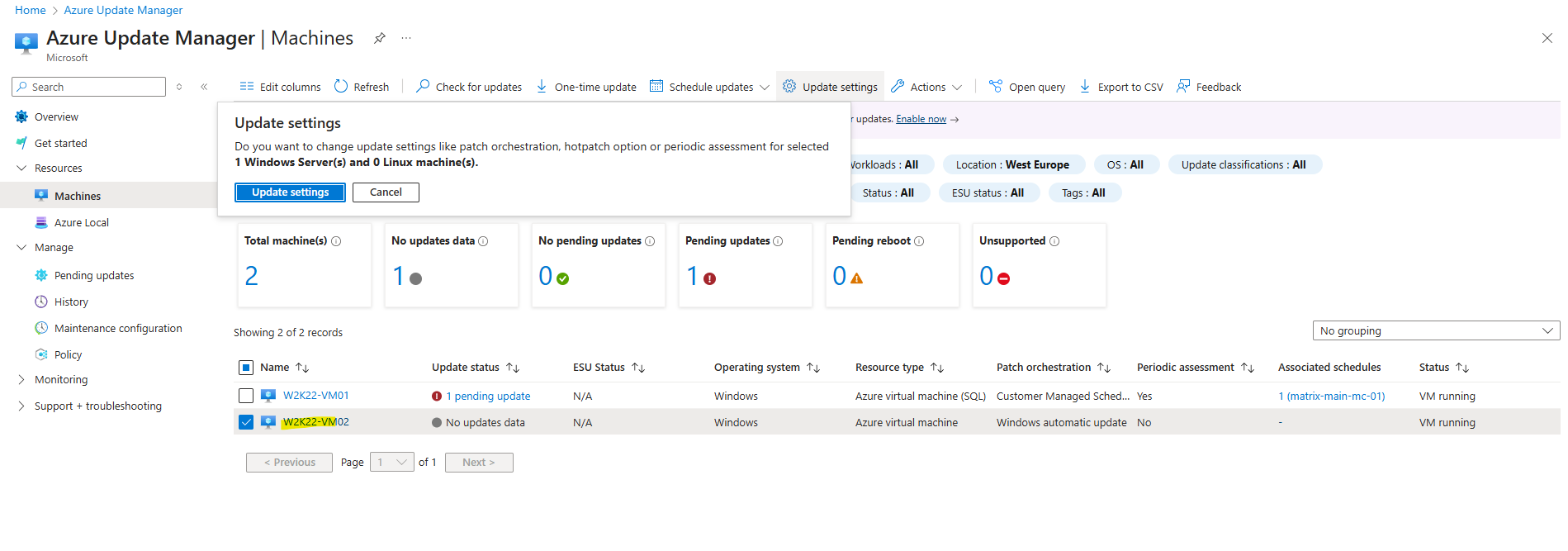The height and width of the screenshot is (551, 1568).
Task: Open the Location West Europe filter
Action: 1012,164
